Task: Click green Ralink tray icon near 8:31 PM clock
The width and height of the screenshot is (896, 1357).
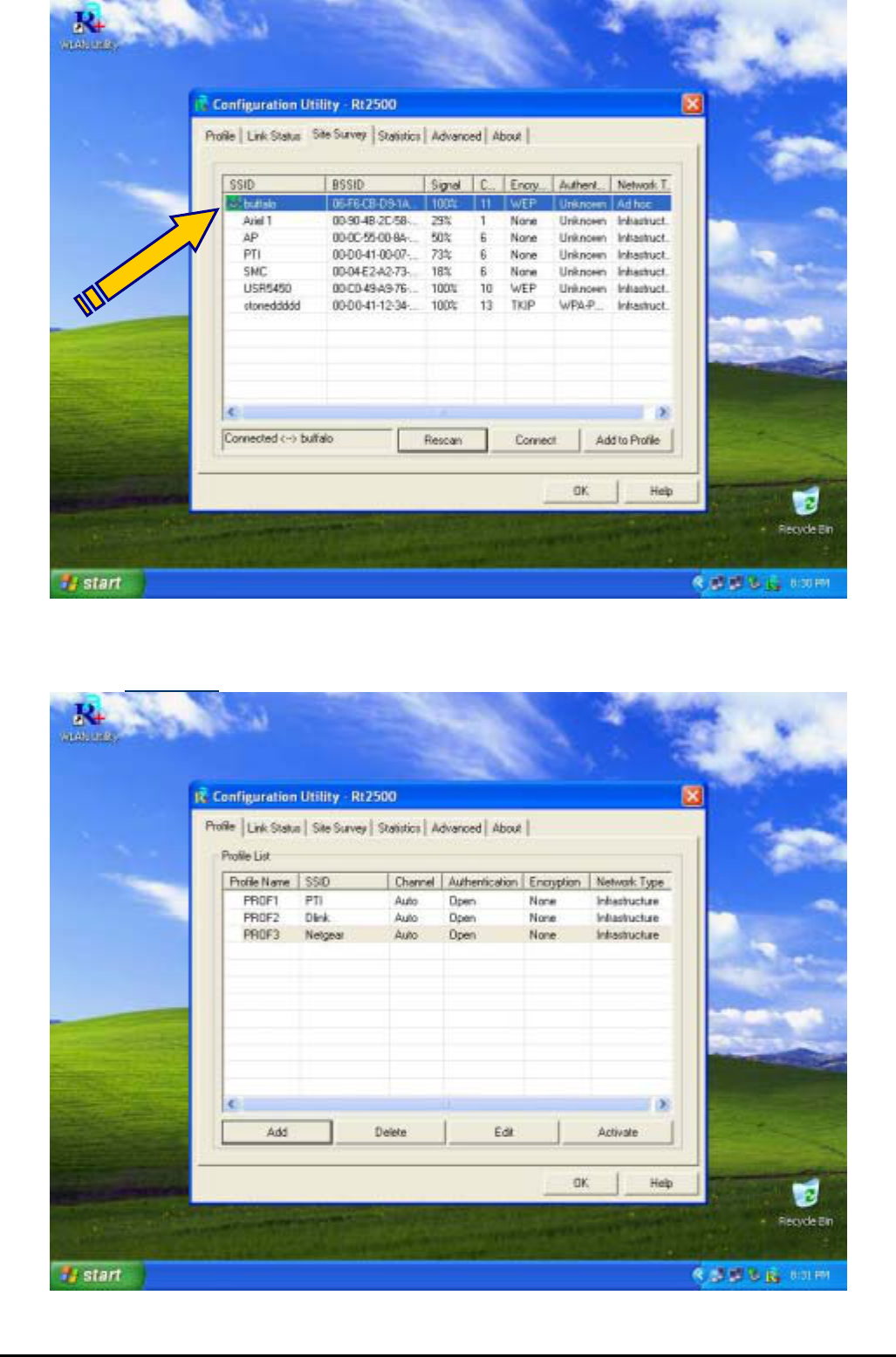Action: [773, 1276]
